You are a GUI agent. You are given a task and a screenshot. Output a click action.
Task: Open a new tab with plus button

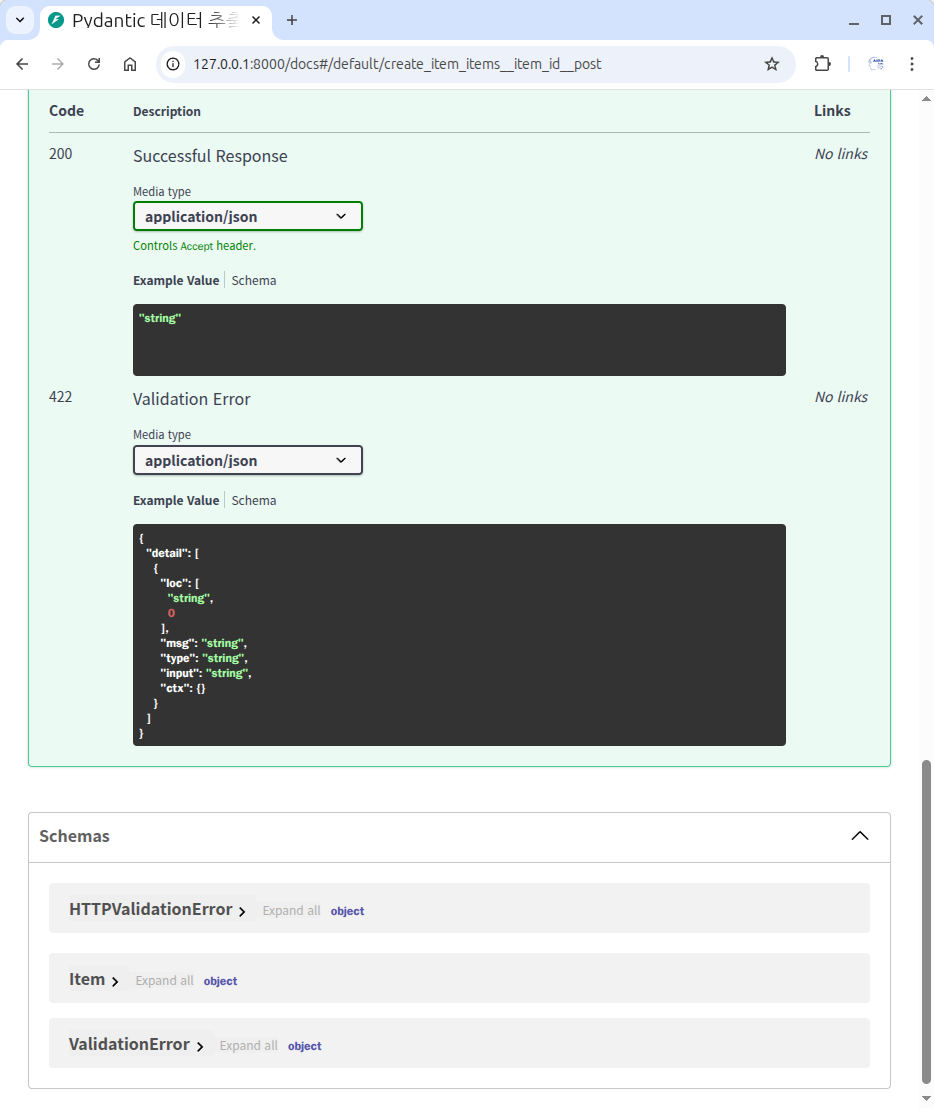[x=292, y=20]
